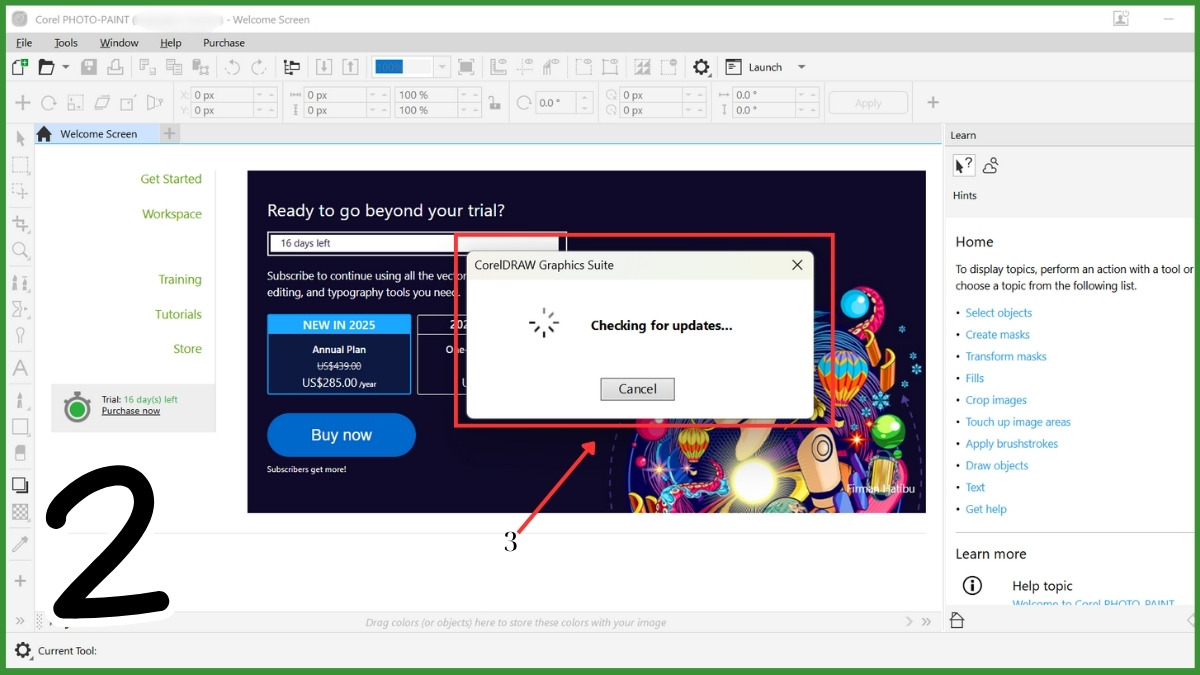Open the Fills hint topic
Screen dimensions: 1200x675
(x=975, y=378)
